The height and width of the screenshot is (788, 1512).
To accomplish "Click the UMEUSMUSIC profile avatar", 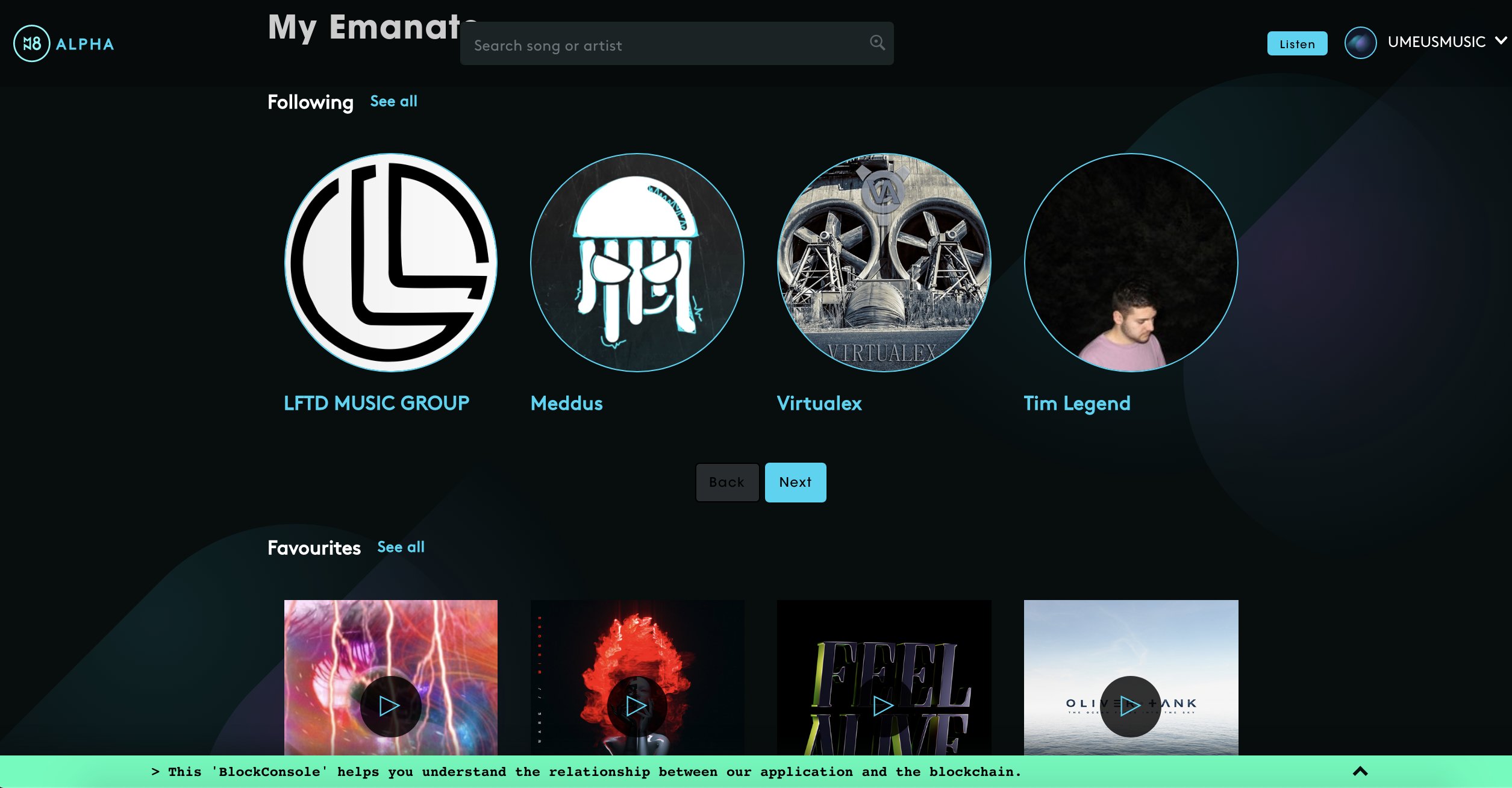I will [1360, 43].
